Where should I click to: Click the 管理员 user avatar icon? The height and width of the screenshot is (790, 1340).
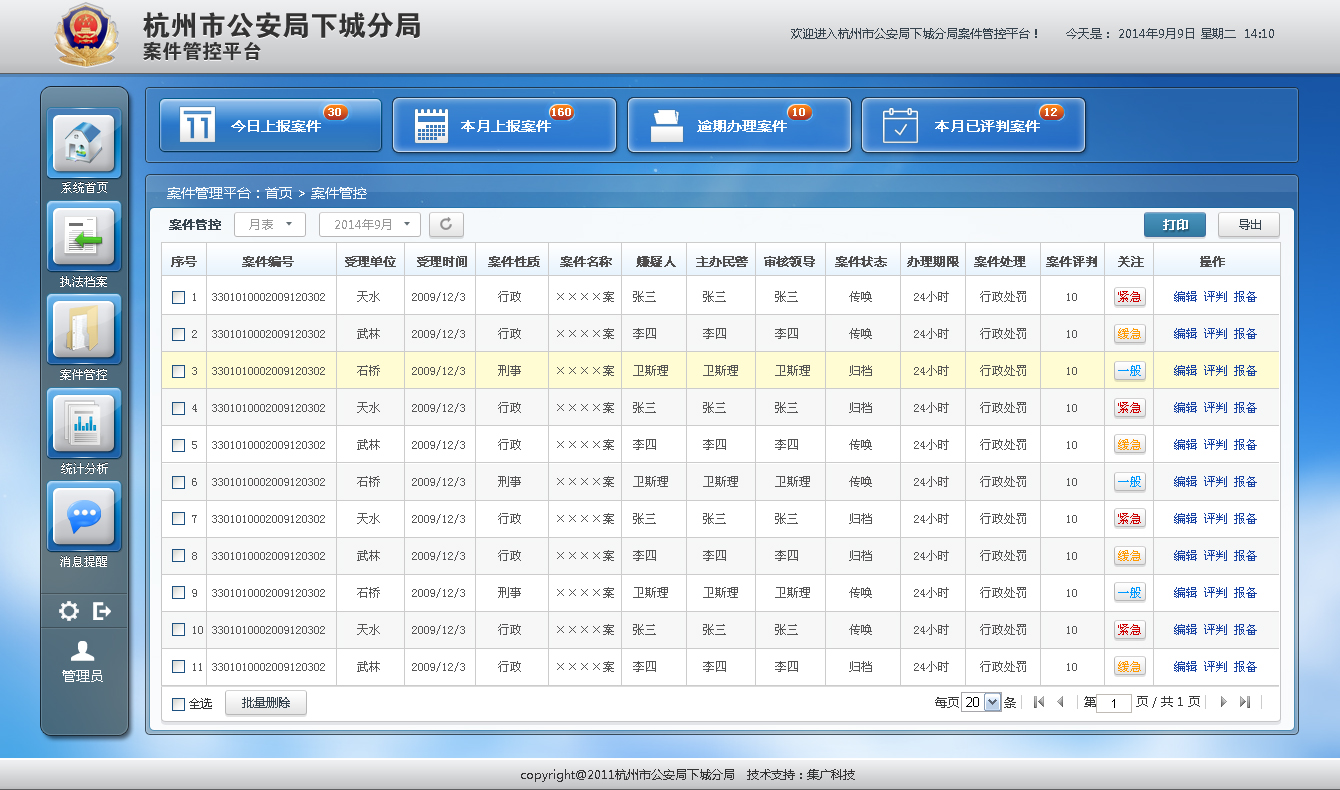coord(83,651)
